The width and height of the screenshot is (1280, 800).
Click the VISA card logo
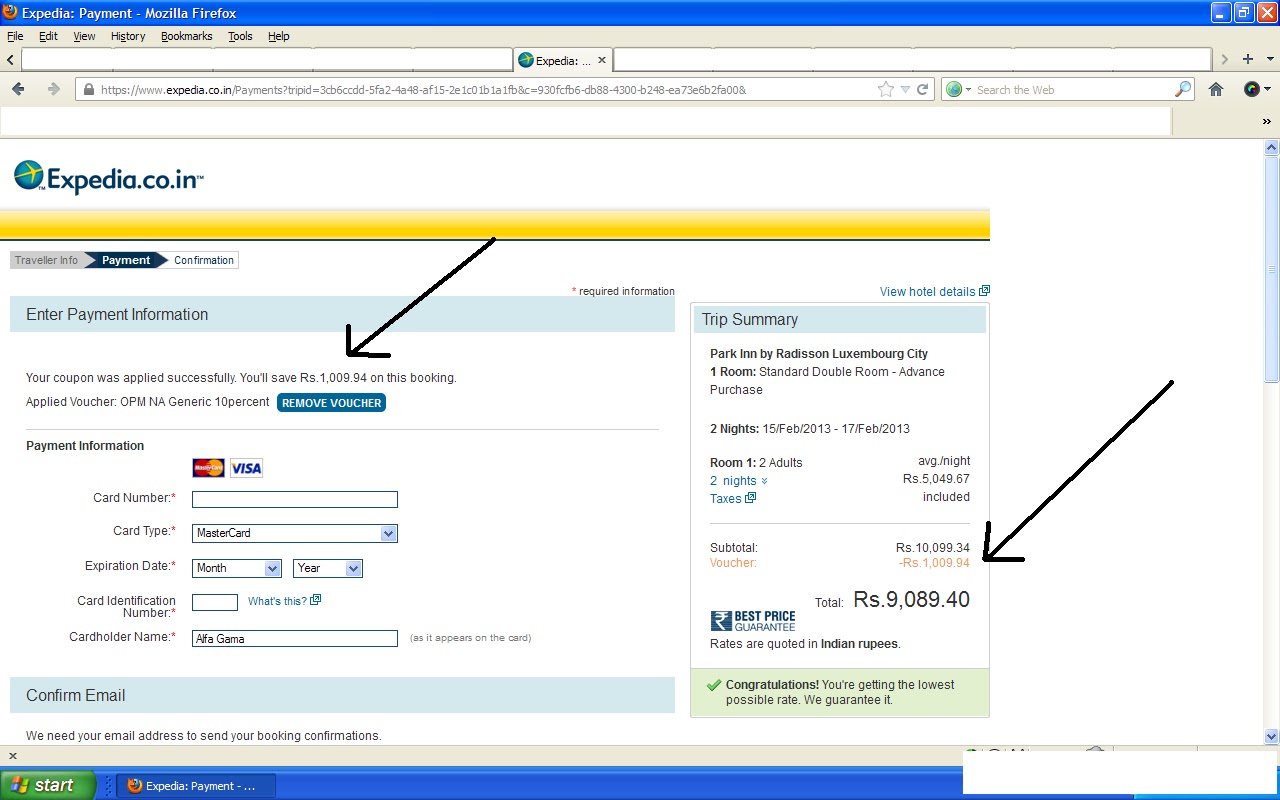pos(246,468)
